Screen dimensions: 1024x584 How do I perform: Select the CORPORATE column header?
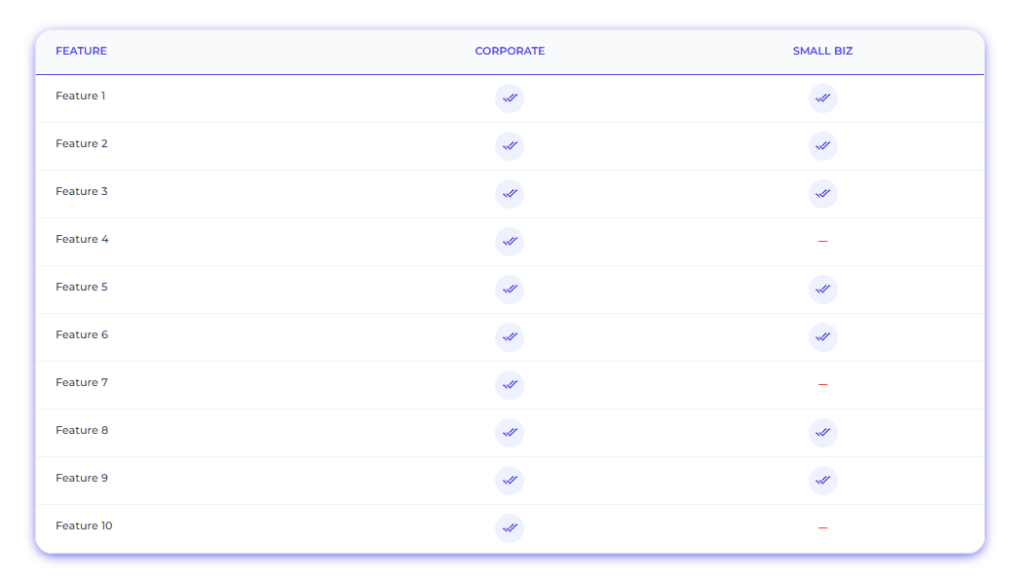tap(509, 51)
